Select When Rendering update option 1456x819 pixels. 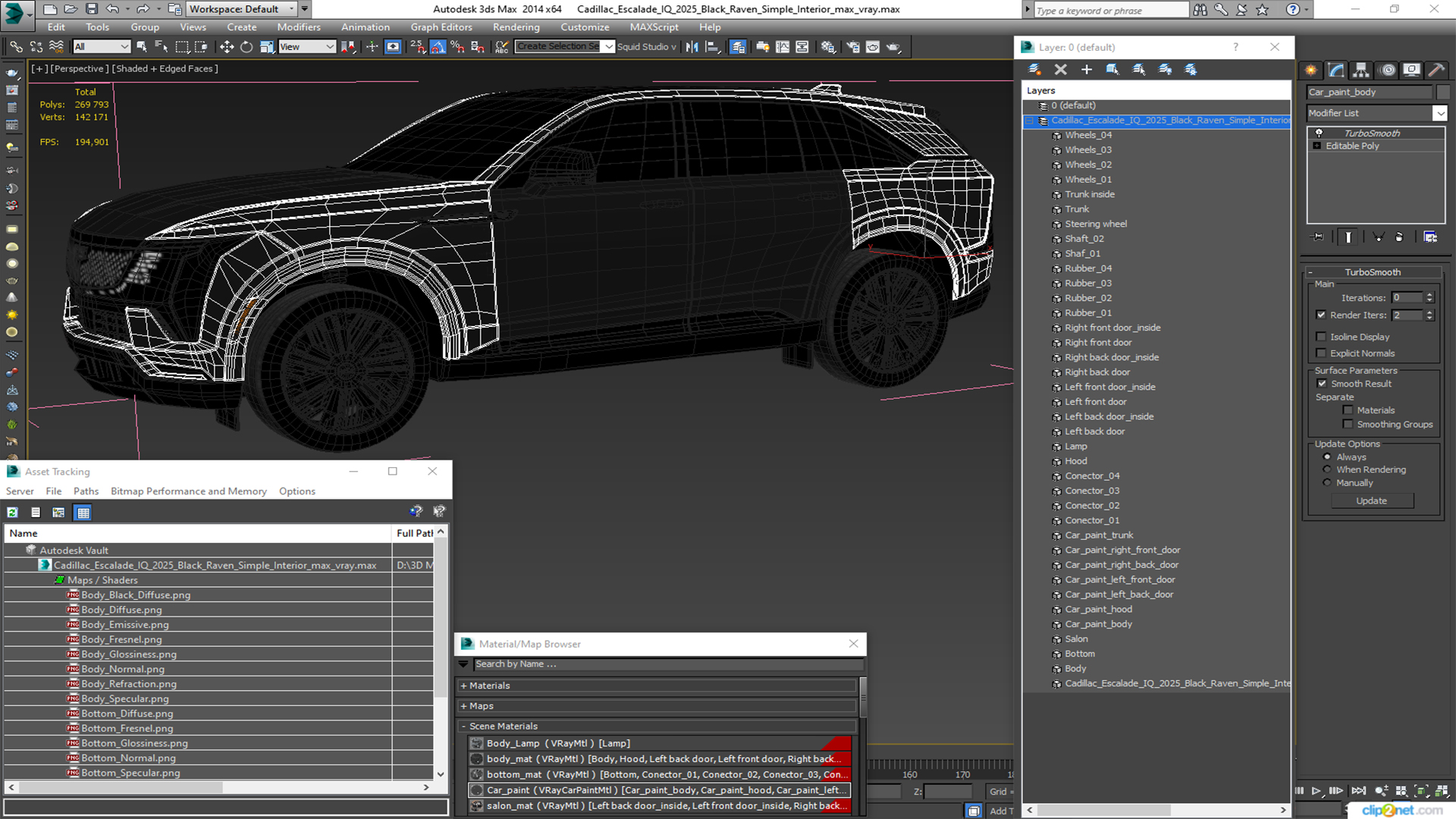pyautogui.click(x=1327, y=469)
